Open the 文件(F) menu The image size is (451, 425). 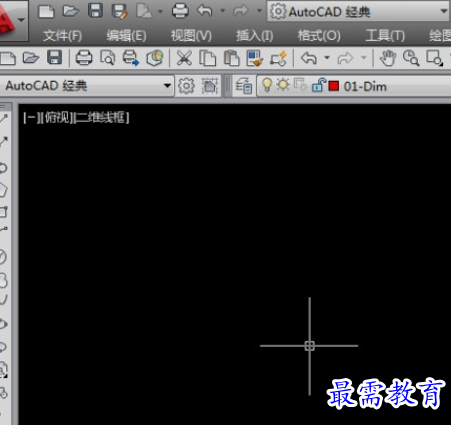[62, 36]
